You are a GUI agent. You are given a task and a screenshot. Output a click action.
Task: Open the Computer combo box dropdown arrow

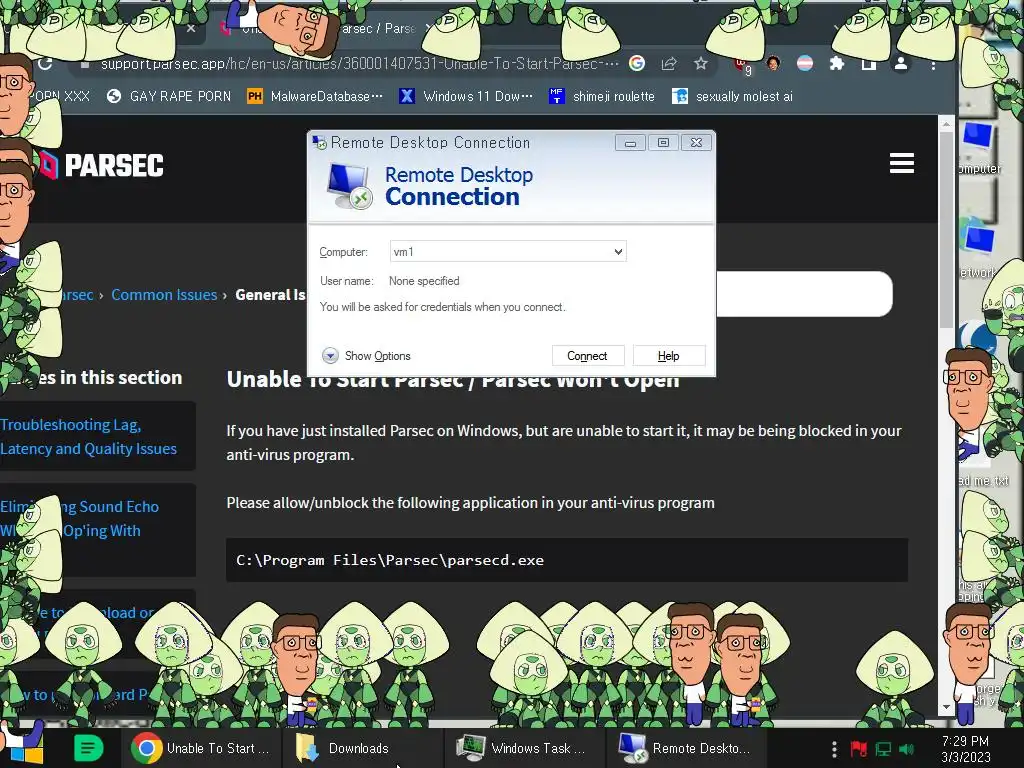coord(618,251)
